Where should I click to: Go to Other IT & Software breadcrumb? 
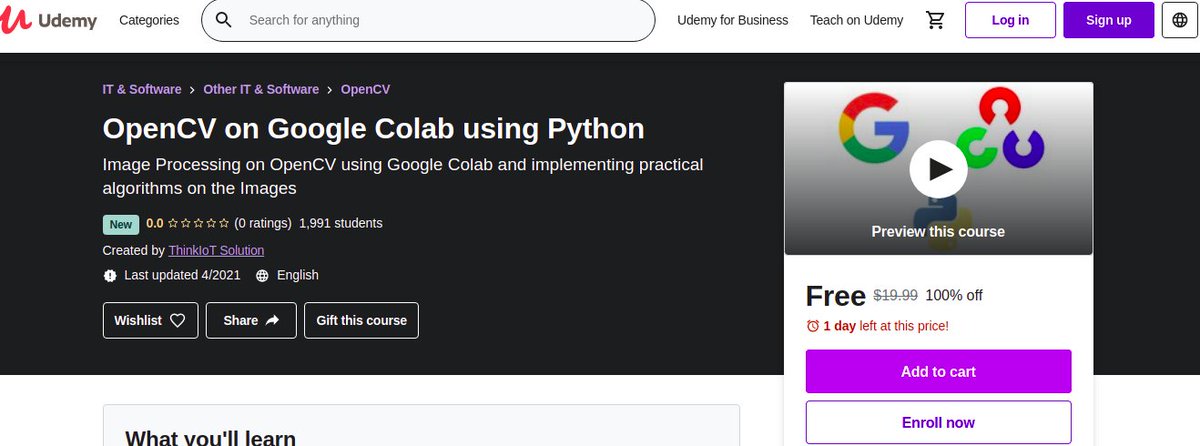click(261, 89)
